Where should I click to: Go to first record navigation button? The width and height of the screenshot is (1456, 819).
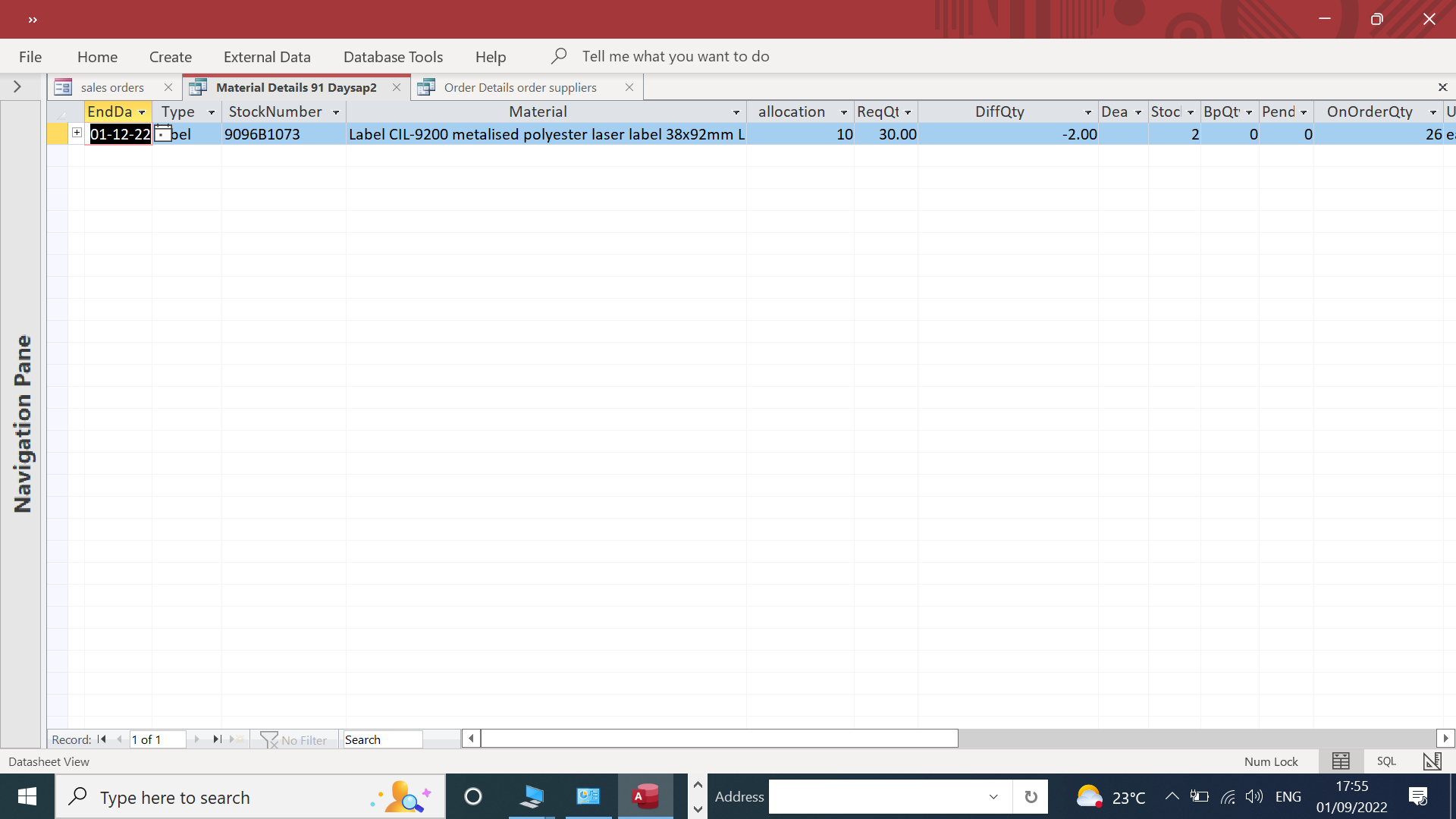[102, 739]
